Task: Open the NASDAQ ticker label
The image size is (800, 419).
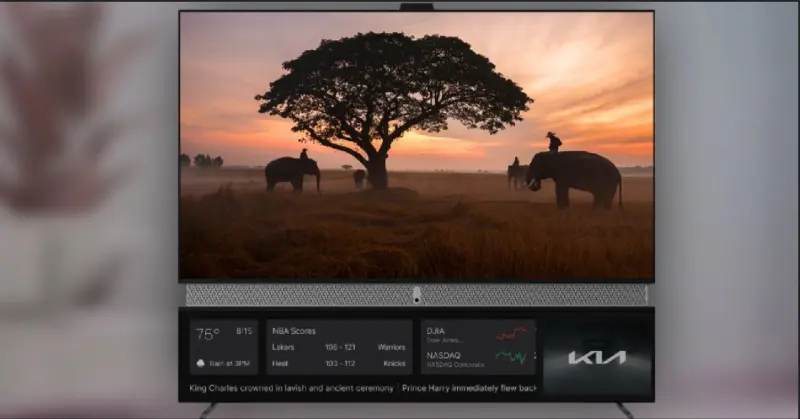Action: click(x=443, y=355)
